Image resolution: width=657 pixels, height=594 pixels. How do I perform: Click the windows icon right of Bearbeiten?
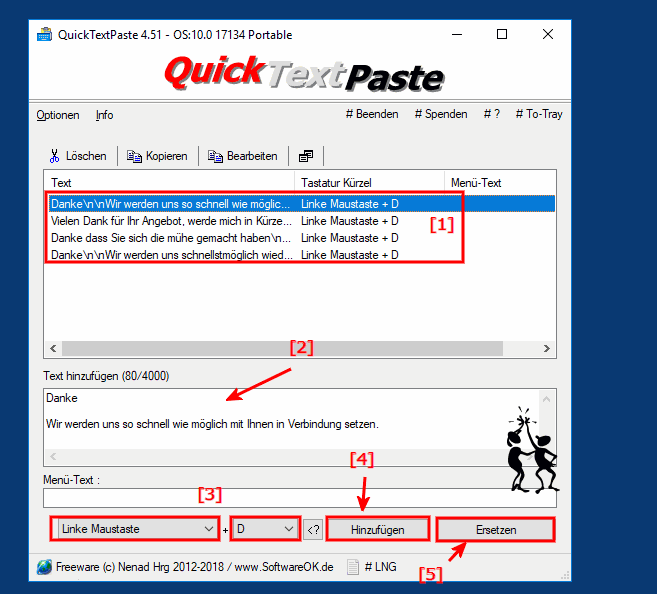tap(305, 156)
